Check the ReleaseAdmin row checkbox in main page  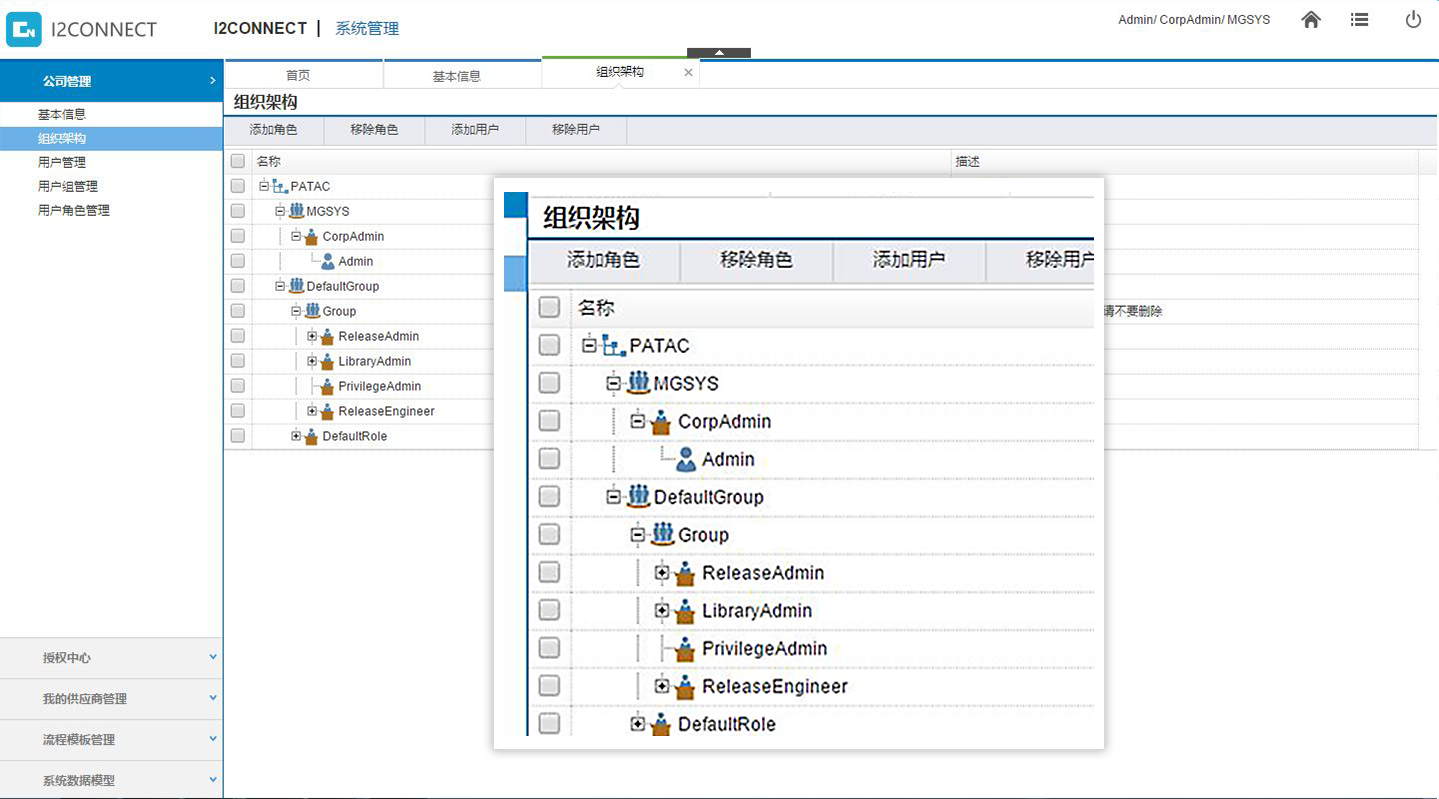(x=237, y=336)
